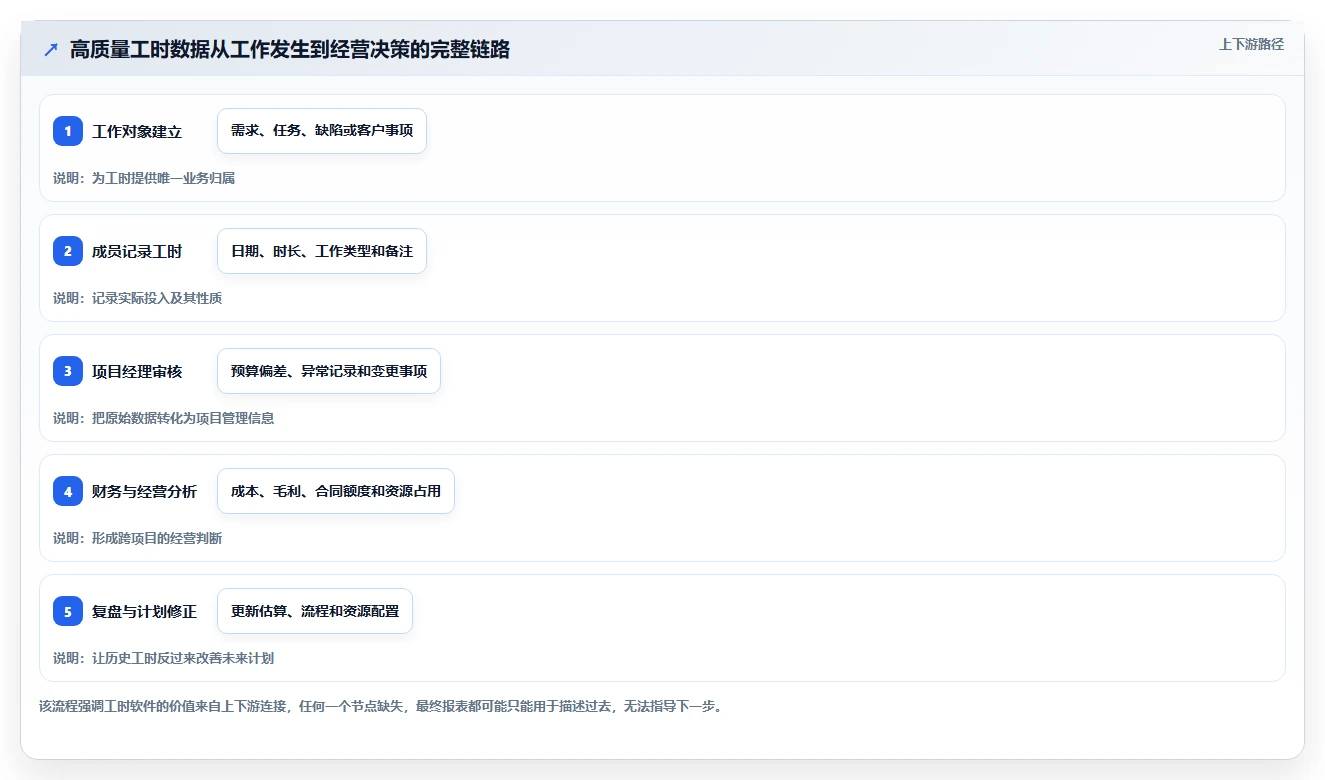This screenshot has height=780, width=1325.
Task: Click the 项目经理审核 step title
Action: 137,372
